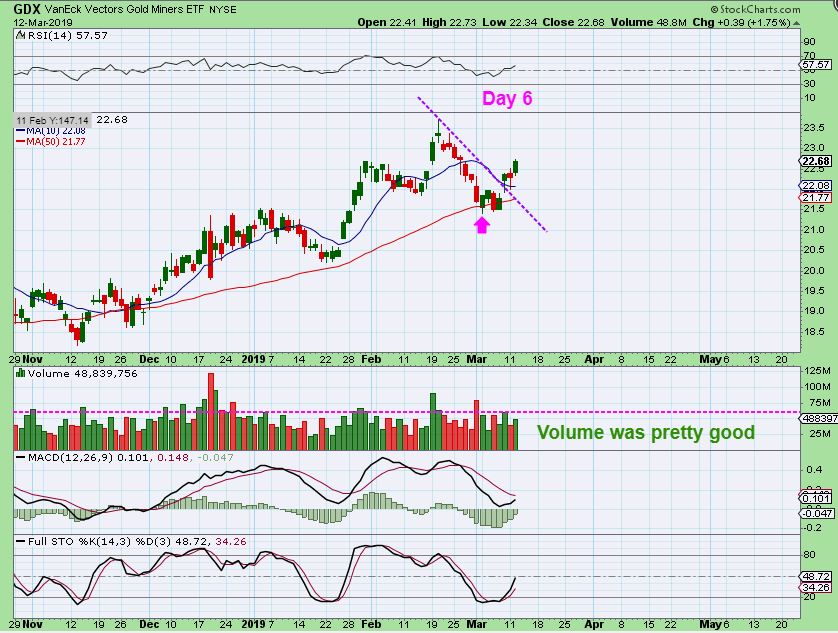Click the 20.0 price axis label
Screen dimensions: 838x633
[x=813, y=270]
